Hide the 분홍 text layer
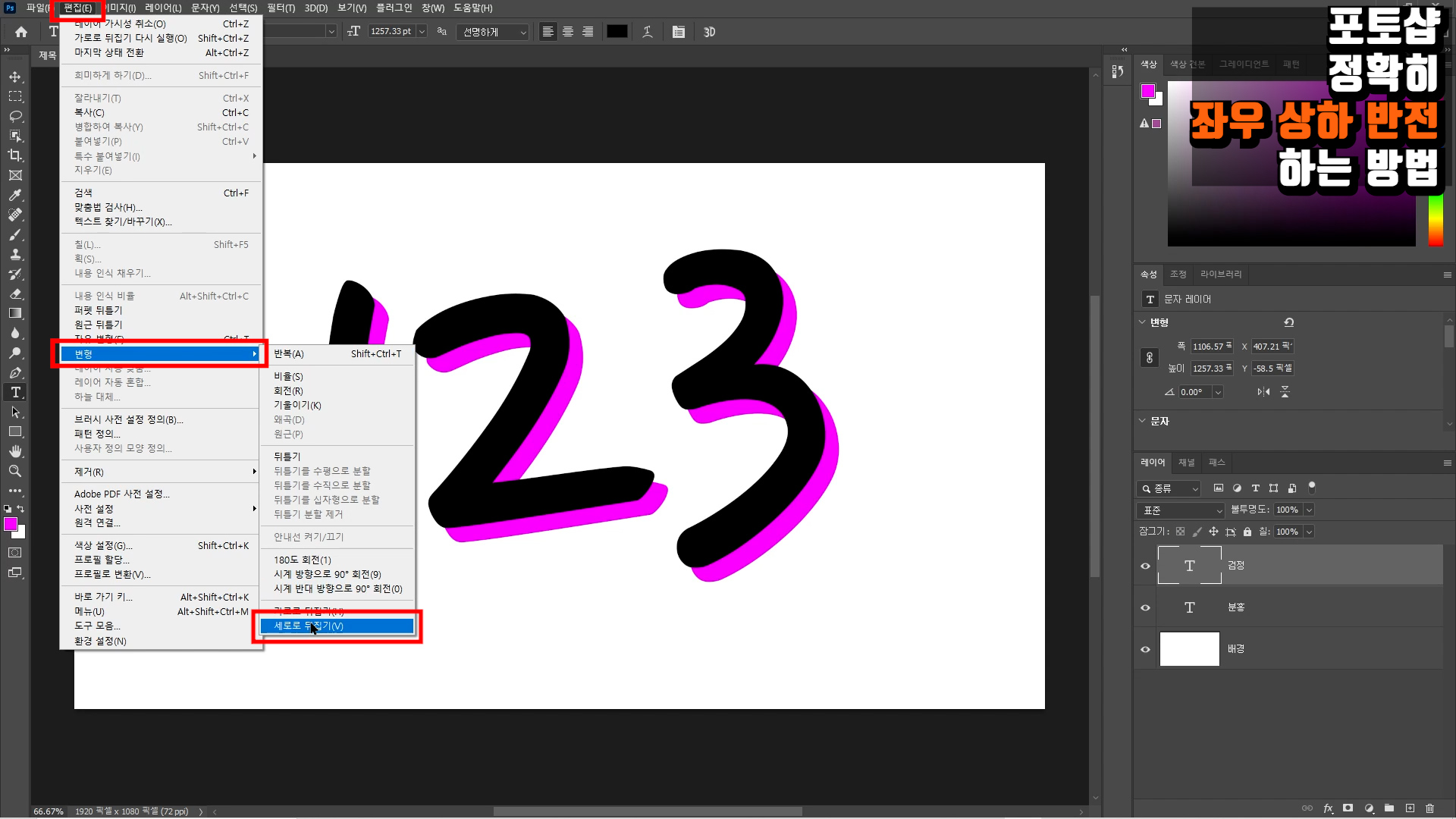 click(x=1145, y=607)
